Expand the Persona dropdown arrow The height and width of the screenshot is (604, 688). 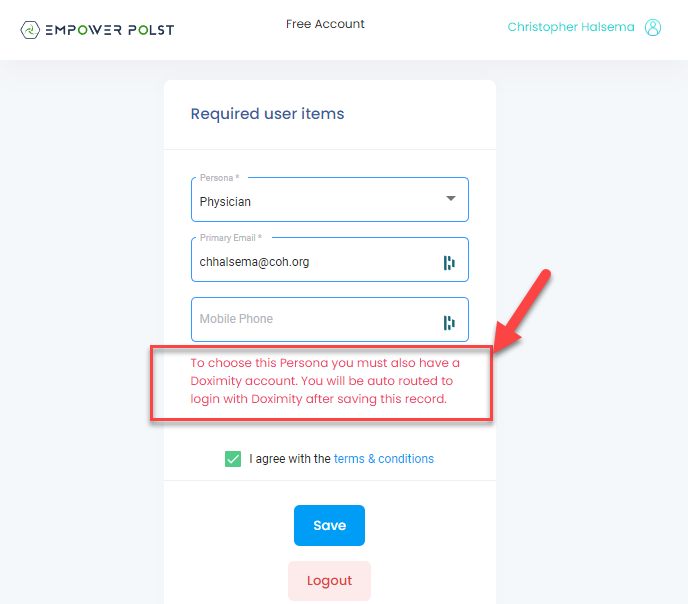coord(451,199)
